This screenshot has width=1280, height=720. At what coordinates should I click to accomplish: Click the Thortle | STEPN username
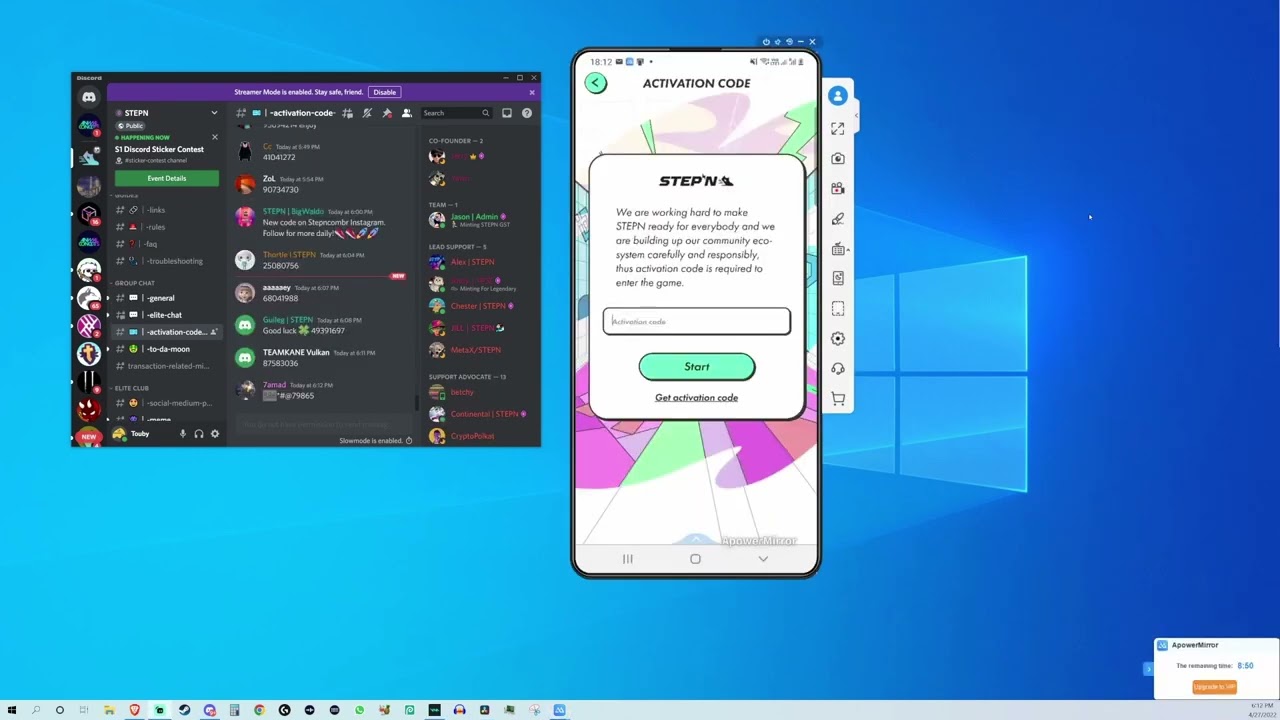coord(289,255)
